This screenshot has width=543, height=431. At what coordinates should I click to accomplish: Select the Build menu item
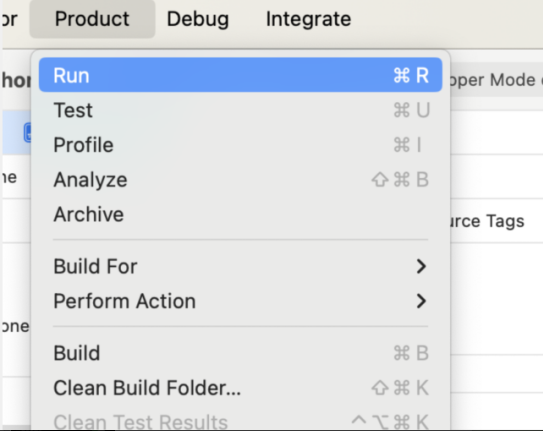(x=240, y=353)
